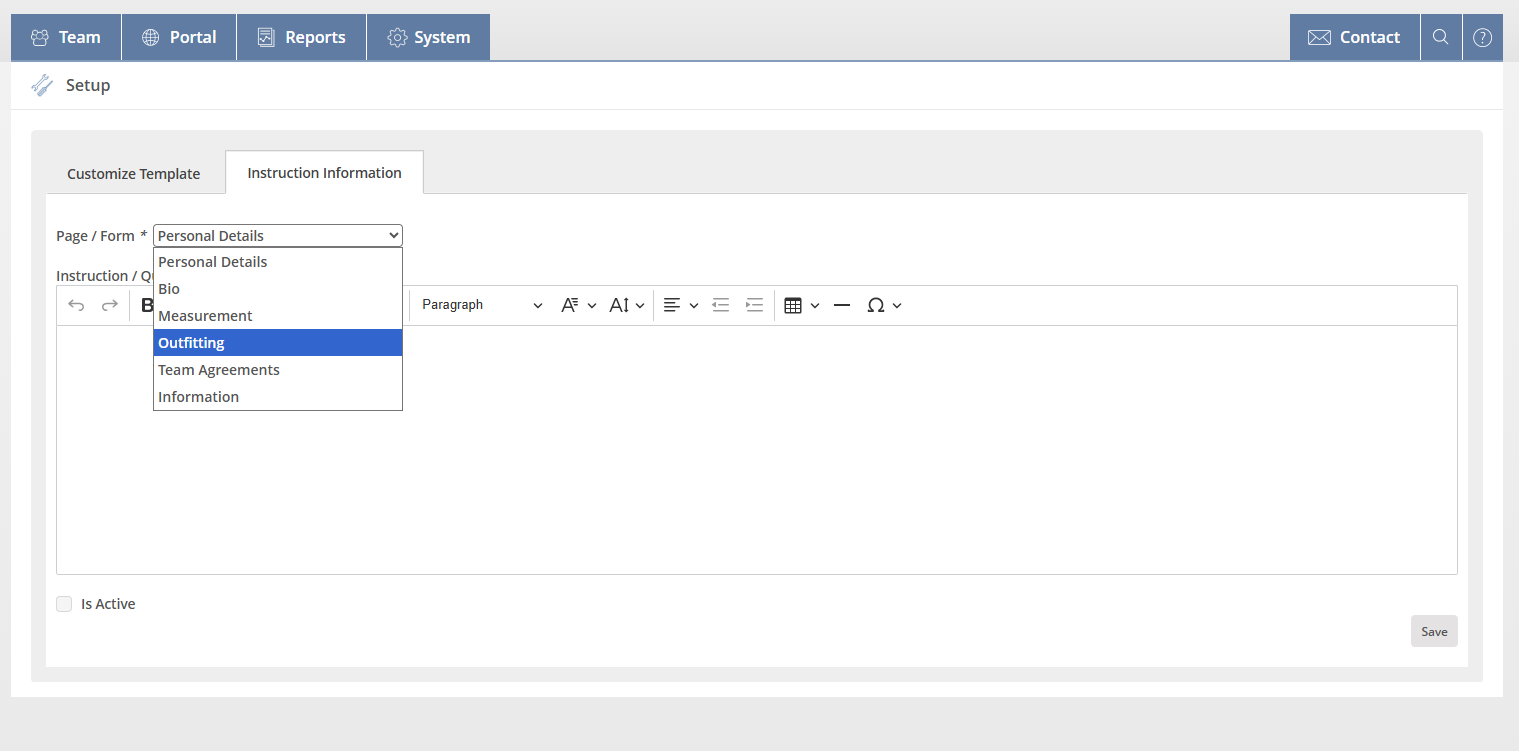Open the search magnifier in header
Screen dimensions: 1519x751
(x=1440, y=37)
